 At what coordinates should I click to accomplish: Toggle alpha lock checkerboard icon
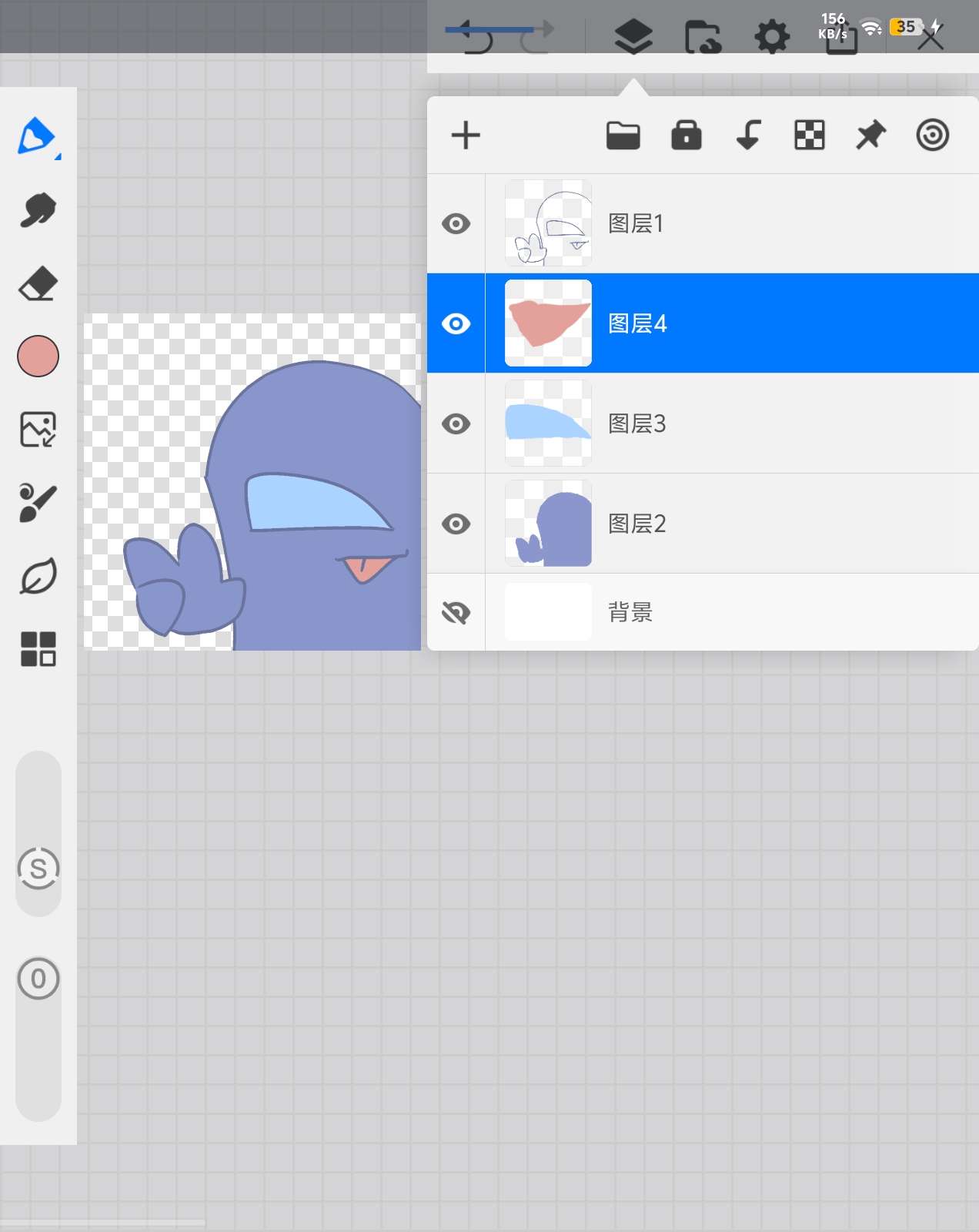point(810,136)
